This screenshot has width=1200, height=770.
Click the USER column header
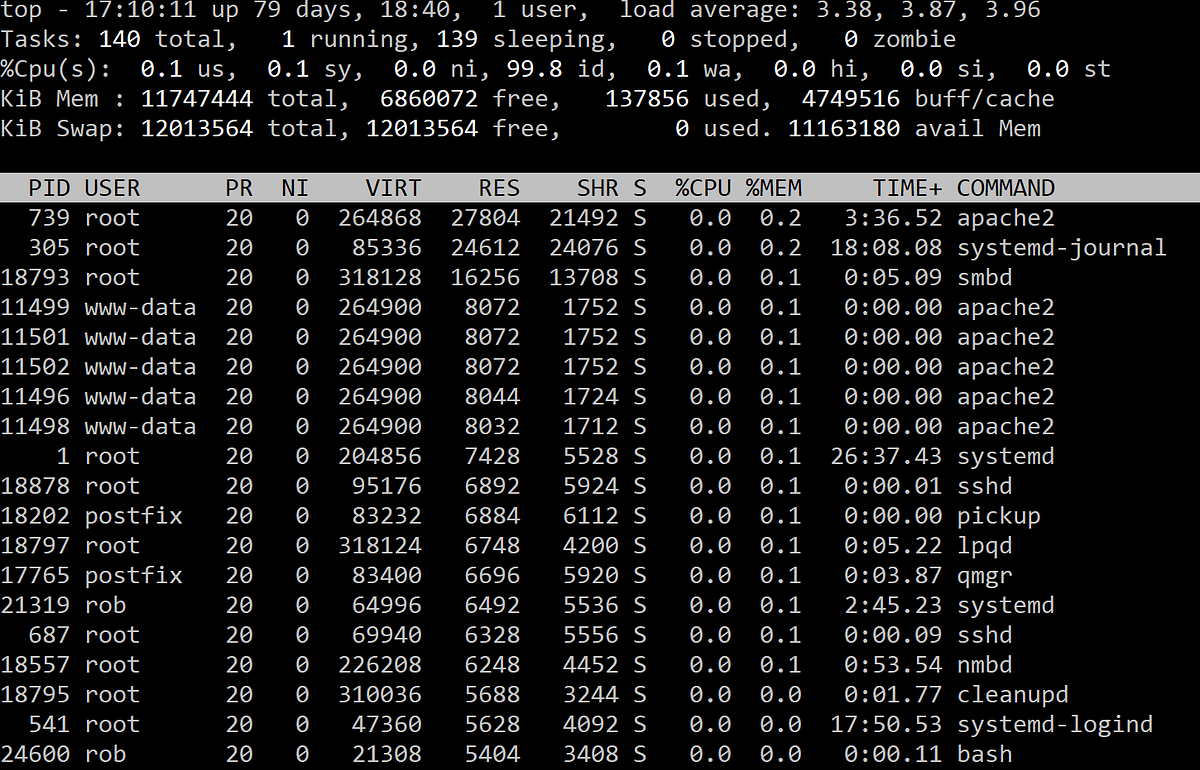112,187
